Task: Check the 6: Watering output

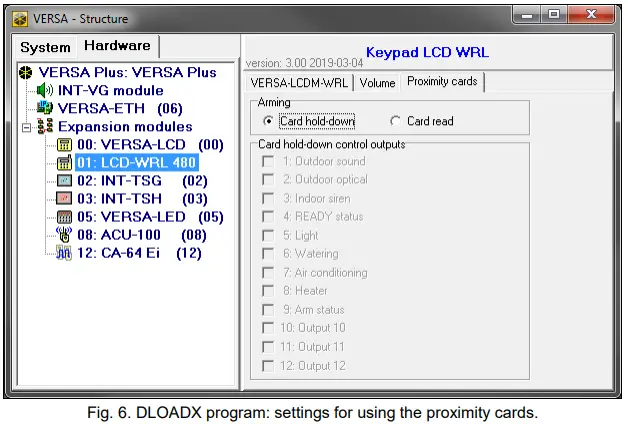Action: click(x=268, y=254)
